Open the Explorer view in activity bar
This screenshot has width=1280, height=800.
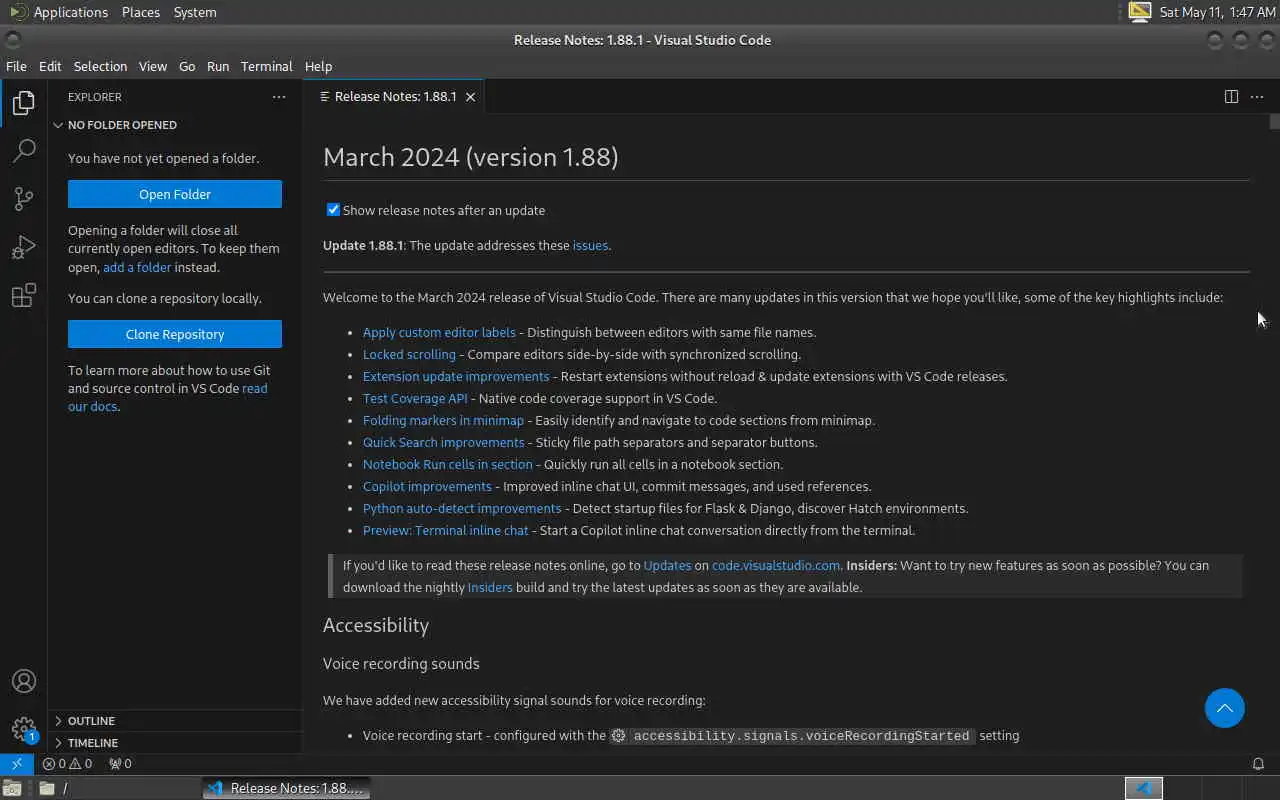(24, 103)
